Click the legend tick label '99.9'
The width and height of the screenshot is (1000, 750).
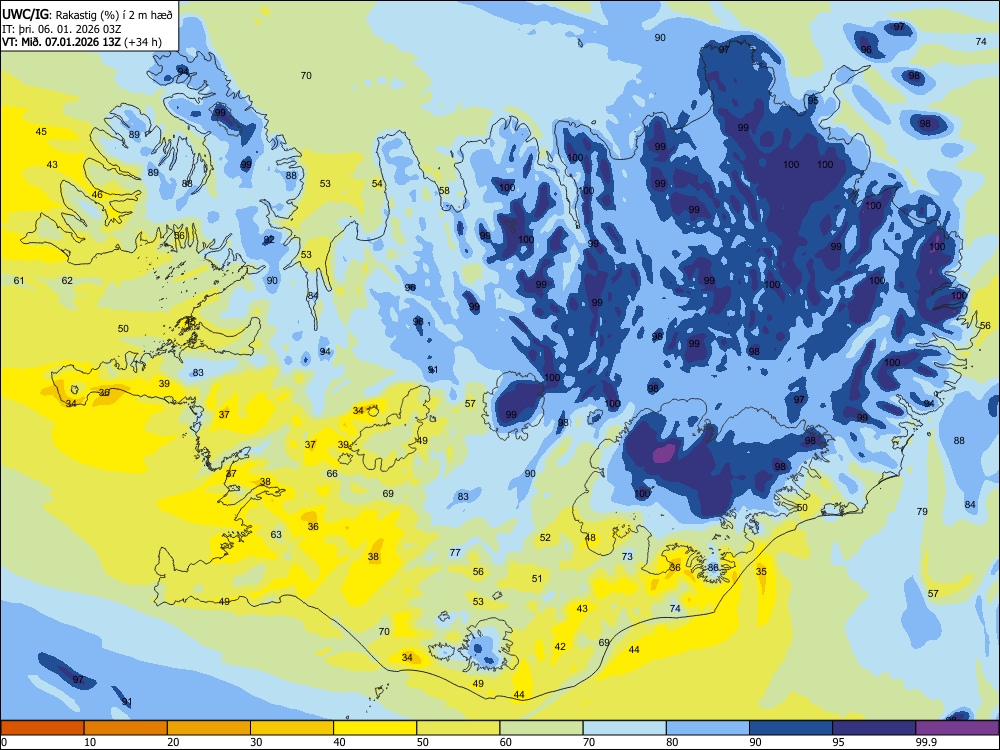click(x=926, y=742)
